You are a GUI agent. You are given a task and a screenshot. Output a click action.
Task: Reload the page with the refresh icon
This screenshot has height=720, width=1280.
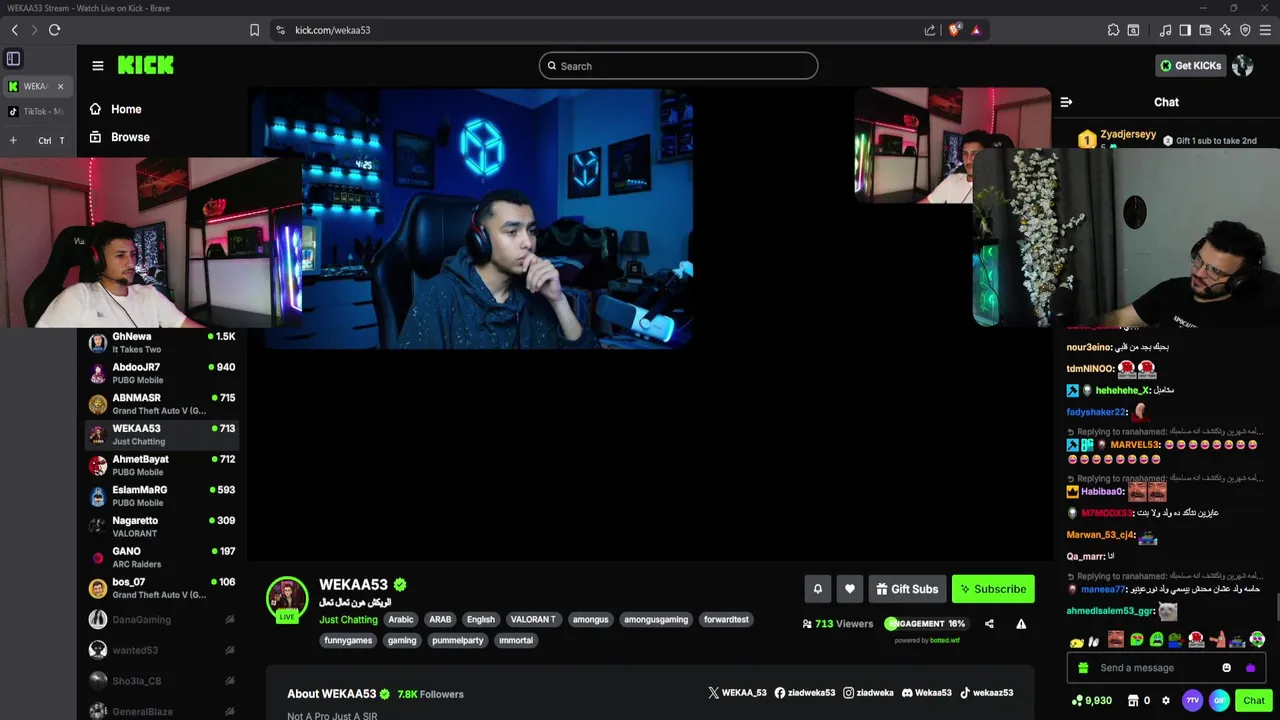tap(54, 30)
